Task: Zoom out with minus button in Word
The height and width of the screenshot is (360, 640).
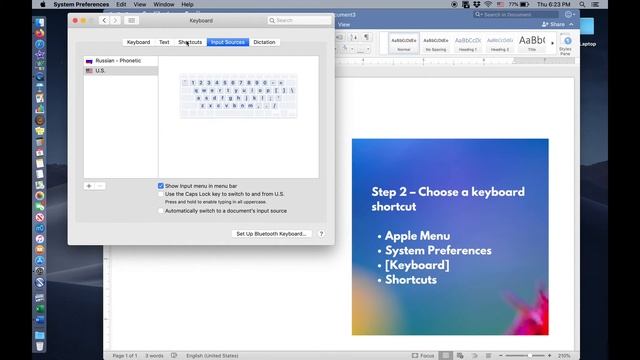Action: point(501,356)
